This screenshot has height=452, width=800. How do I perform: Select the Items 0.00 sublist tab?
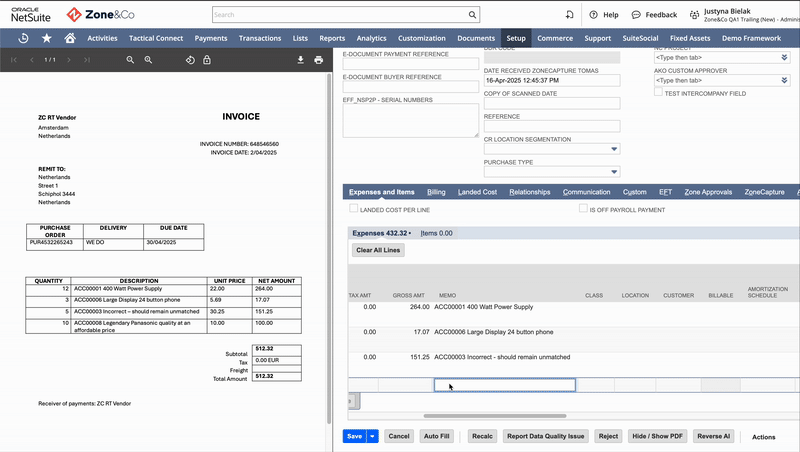436,233
